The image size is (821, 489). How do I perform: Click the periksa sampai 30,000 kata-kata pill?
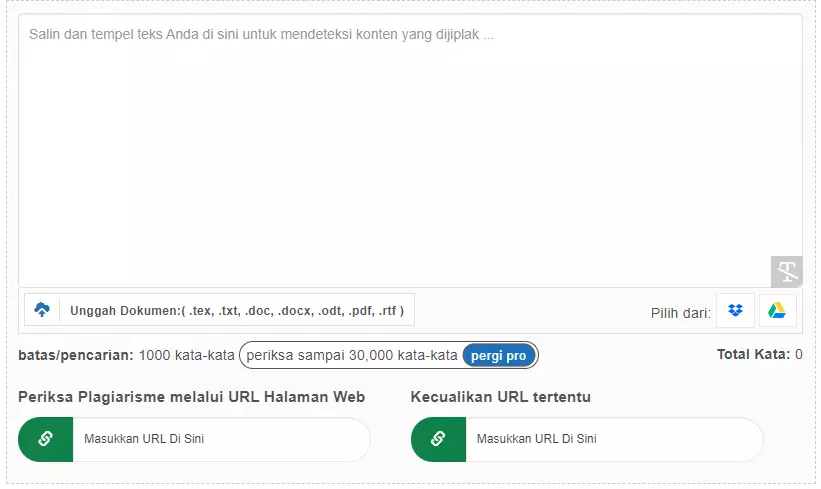352,355
